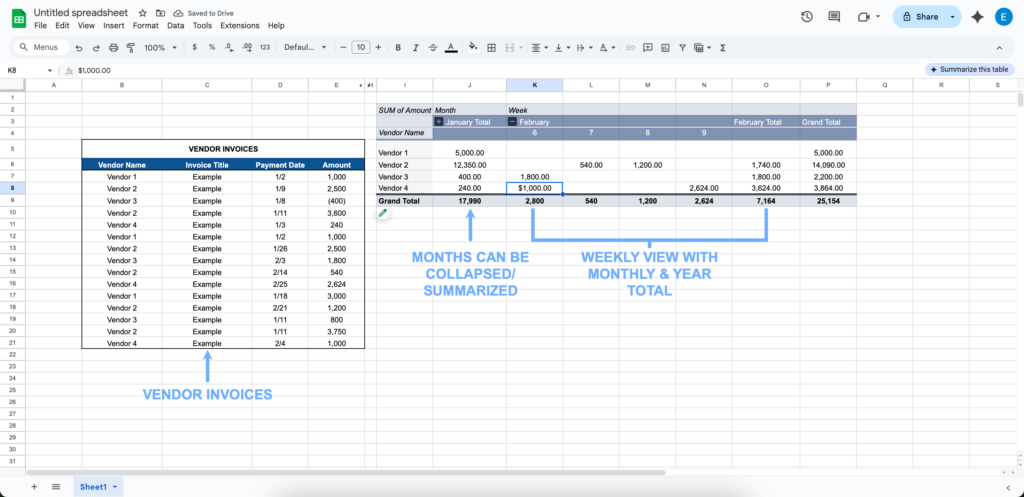Open Sheet1 tab menu arrow
The width and height of the screenshot is (1024, 497).
[x=115, y=487]
